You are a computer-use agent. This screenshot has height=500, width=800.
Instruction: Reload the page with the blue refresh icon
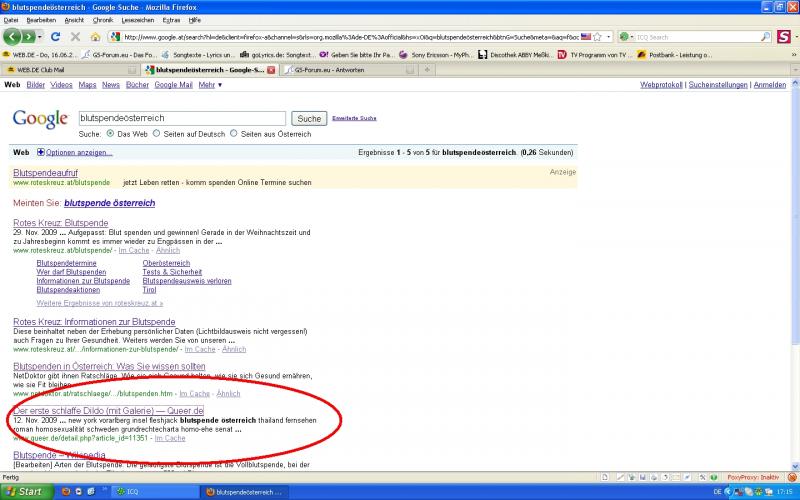point(56,37)
